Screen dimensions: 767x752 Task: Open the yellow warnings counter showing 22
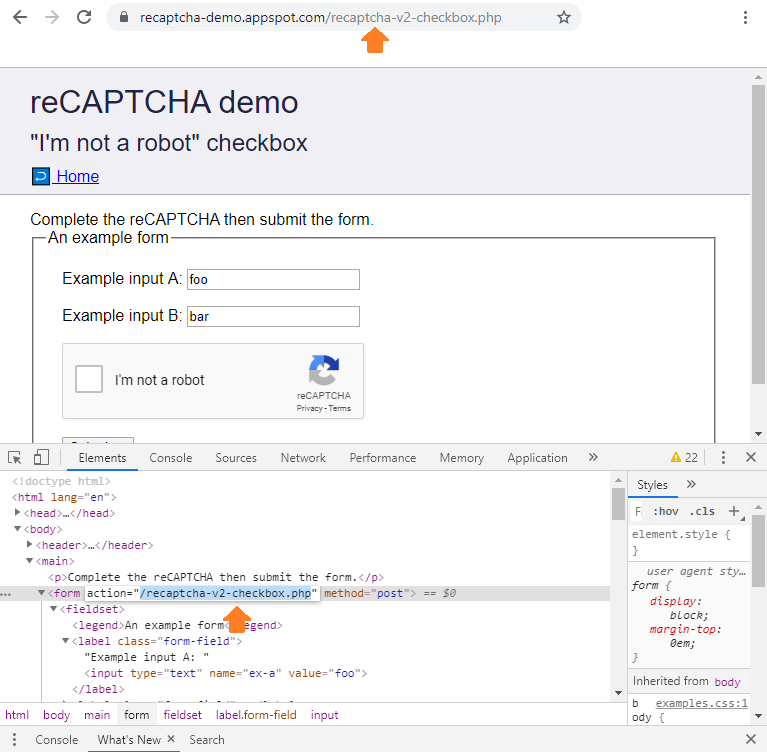684,458
